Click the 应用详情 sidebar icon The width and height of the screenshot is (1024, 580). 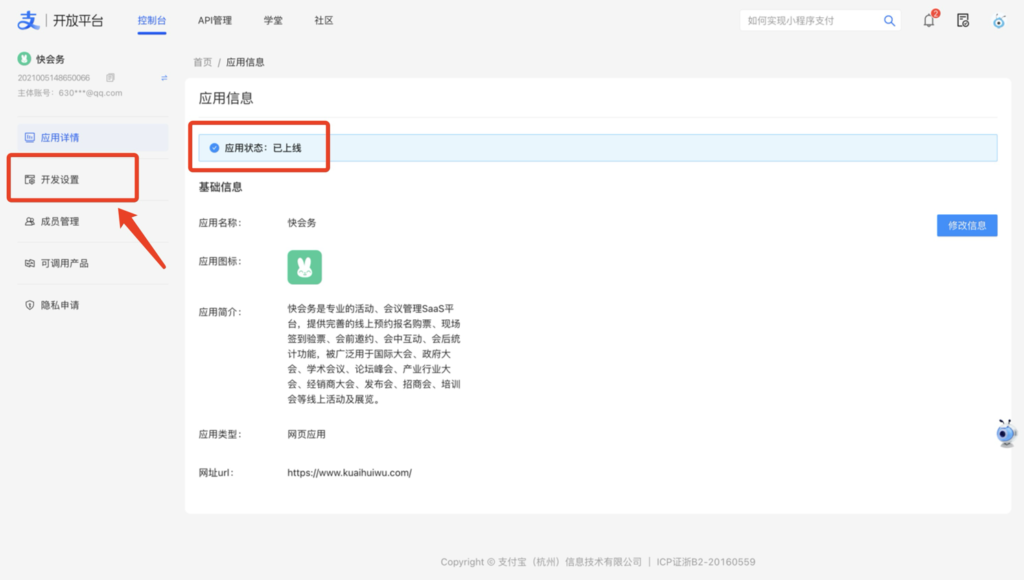[x=29, y=137]
